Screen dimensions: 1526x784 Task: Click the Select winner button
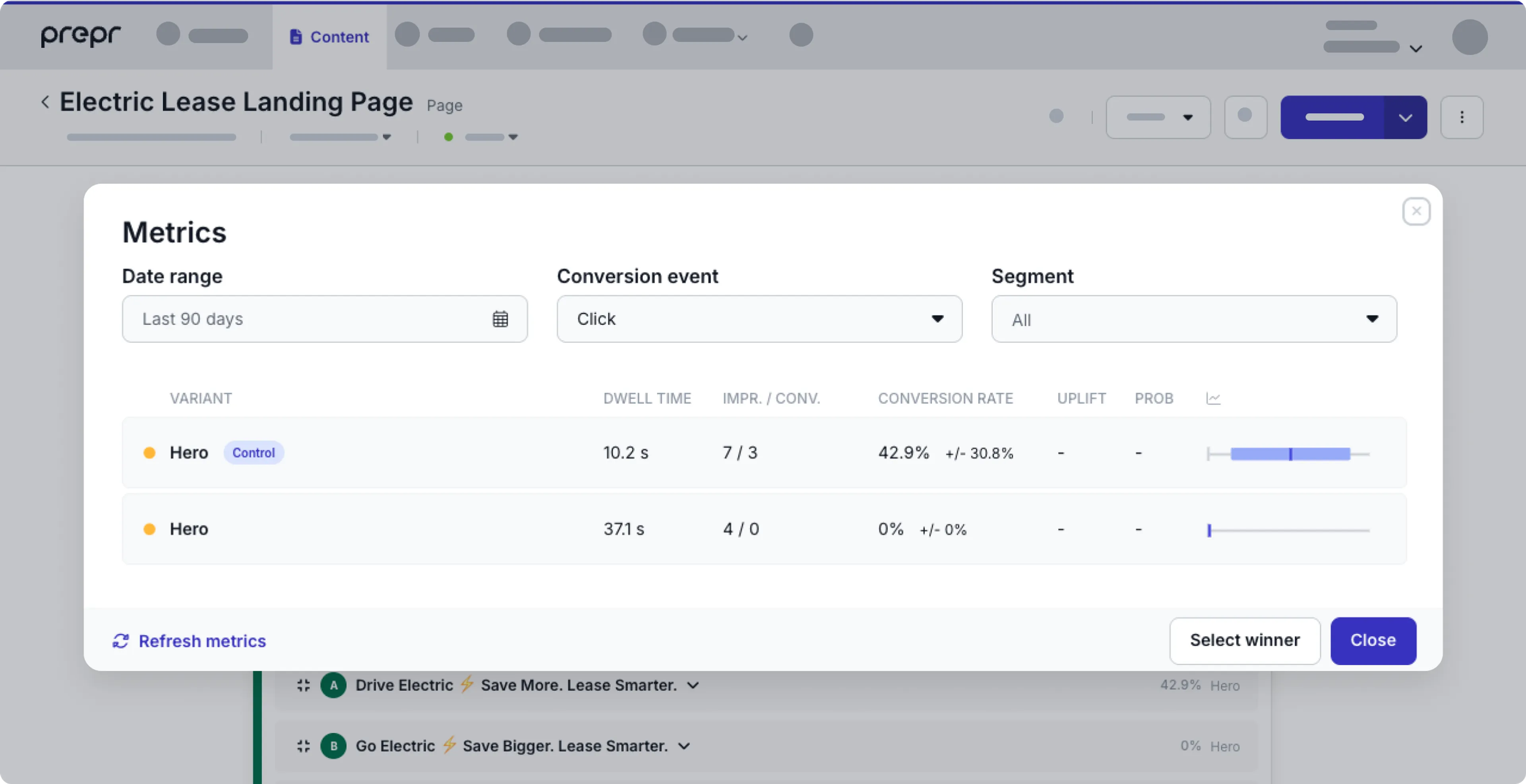point(1245,641)
